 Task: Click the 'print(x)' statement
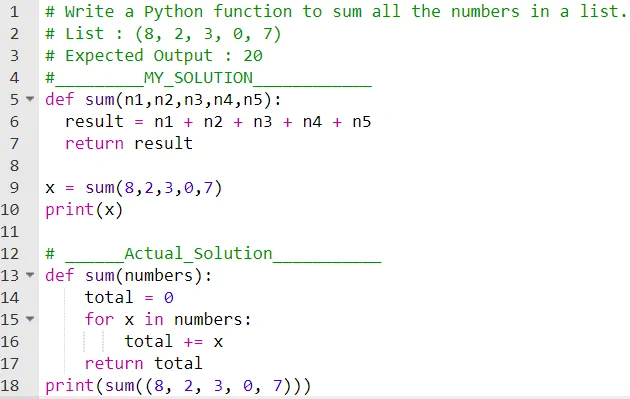click(84, 210)
